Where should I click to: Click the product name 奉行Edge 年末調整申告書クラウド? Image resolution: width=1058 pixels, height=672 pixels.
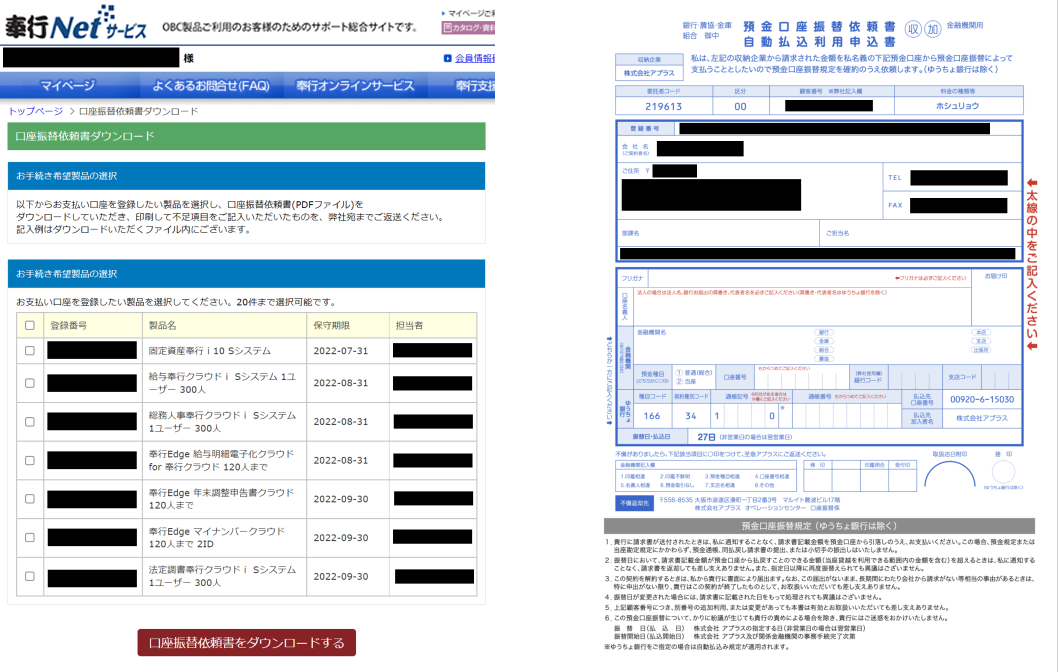(221, 499)
